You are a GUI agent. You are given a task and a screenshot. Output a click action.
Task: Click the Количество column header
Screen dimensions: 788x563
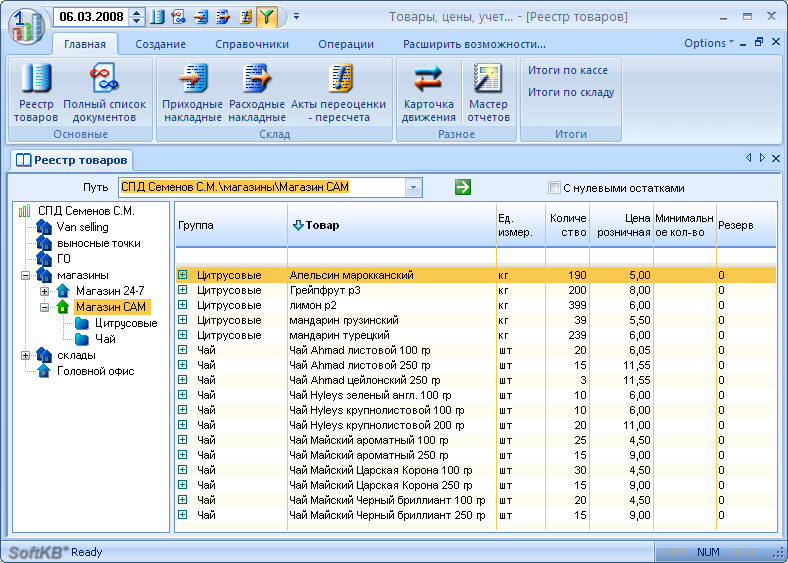pos(567,225)
